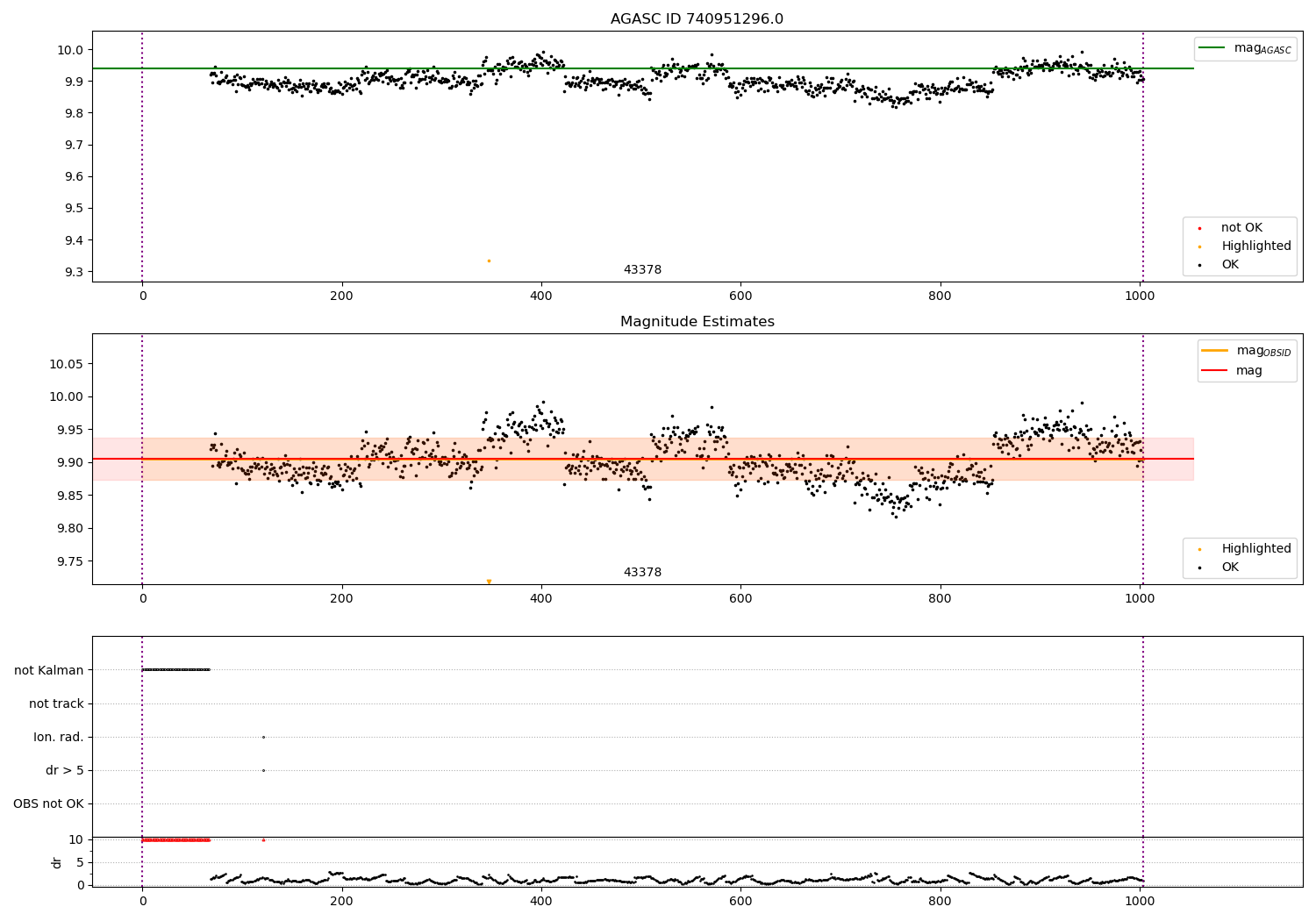Click 'OK' legend entry in top plot
Screen dimensions: 1316x921
(1220, 265)
